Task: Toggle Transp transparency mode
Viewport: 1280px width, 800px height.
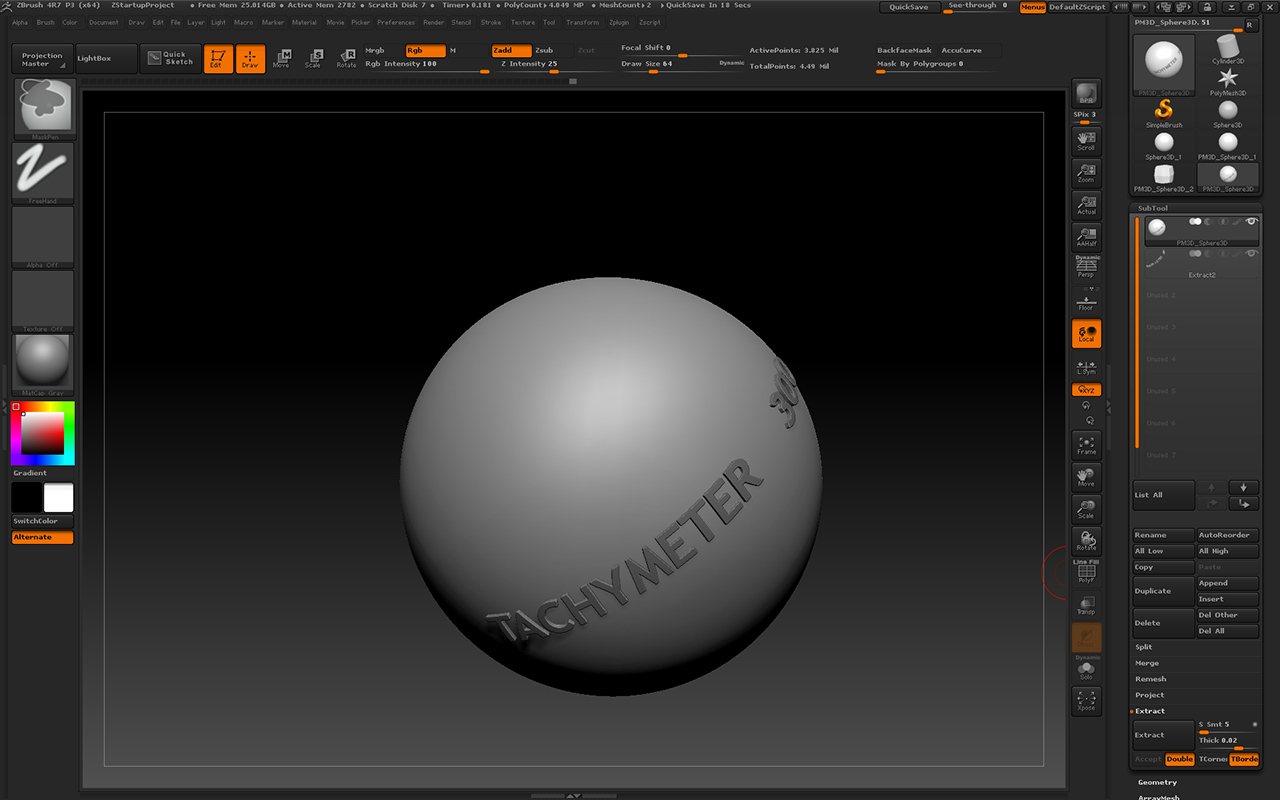Action: 1086,604
